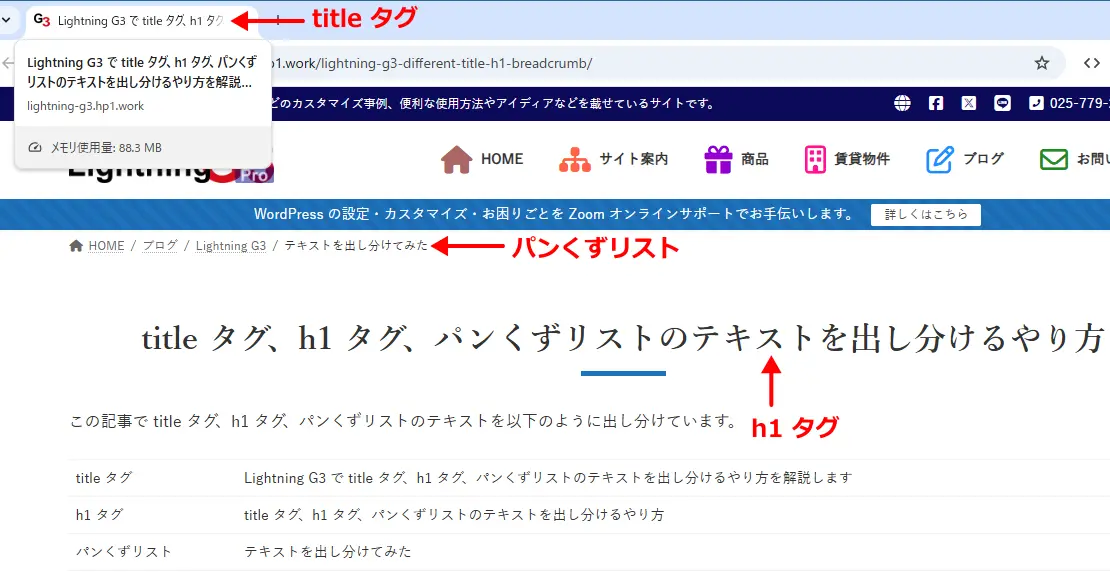Click the gift icon for 商品
Viewport: 1110px width, 575px height.
tap(718, 159)
